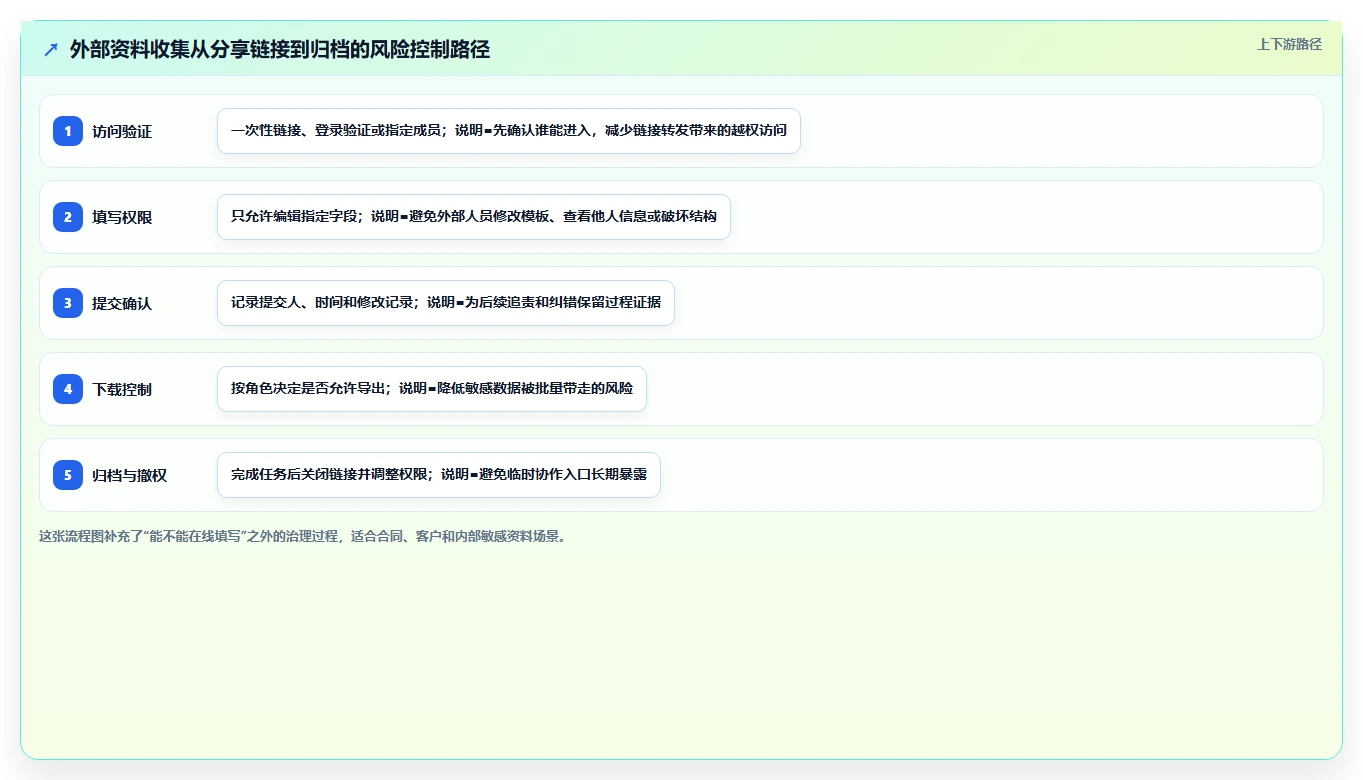The height and width of the screenshot is (780, 1363).
Task: Open the 按角色决定是否允许导出 description box
Action: (x=432, y=389)
